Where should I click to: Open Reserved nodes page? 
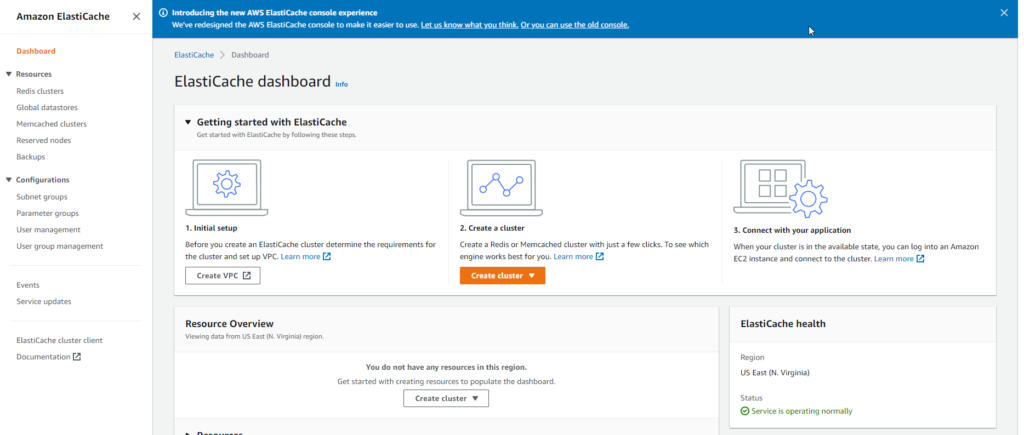pyautogui.click(x=44, y=140)
